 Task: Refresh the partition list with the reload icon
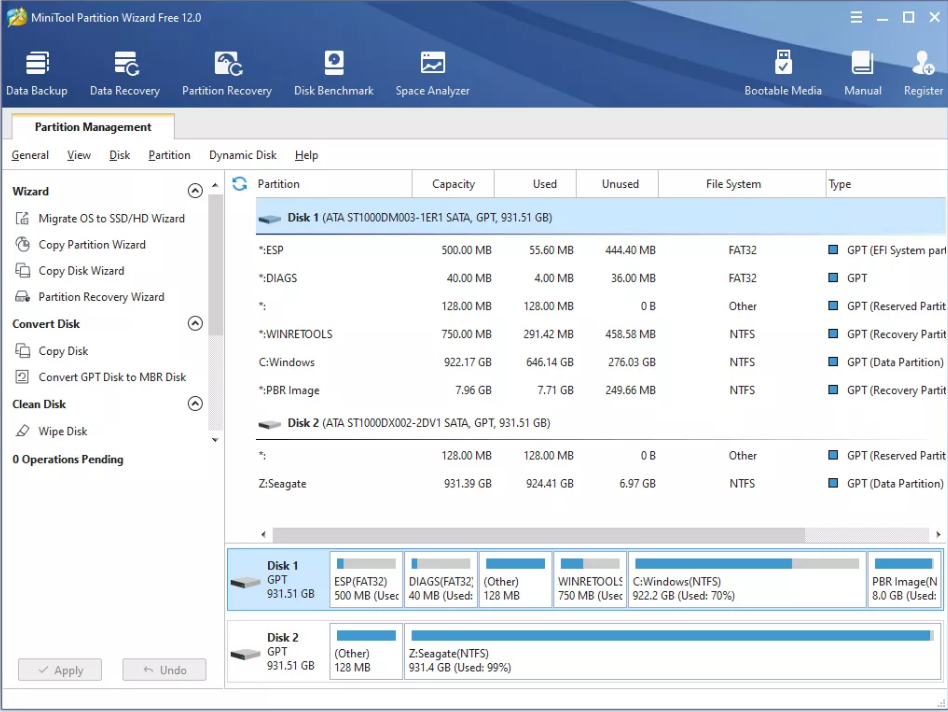(239, 184)
